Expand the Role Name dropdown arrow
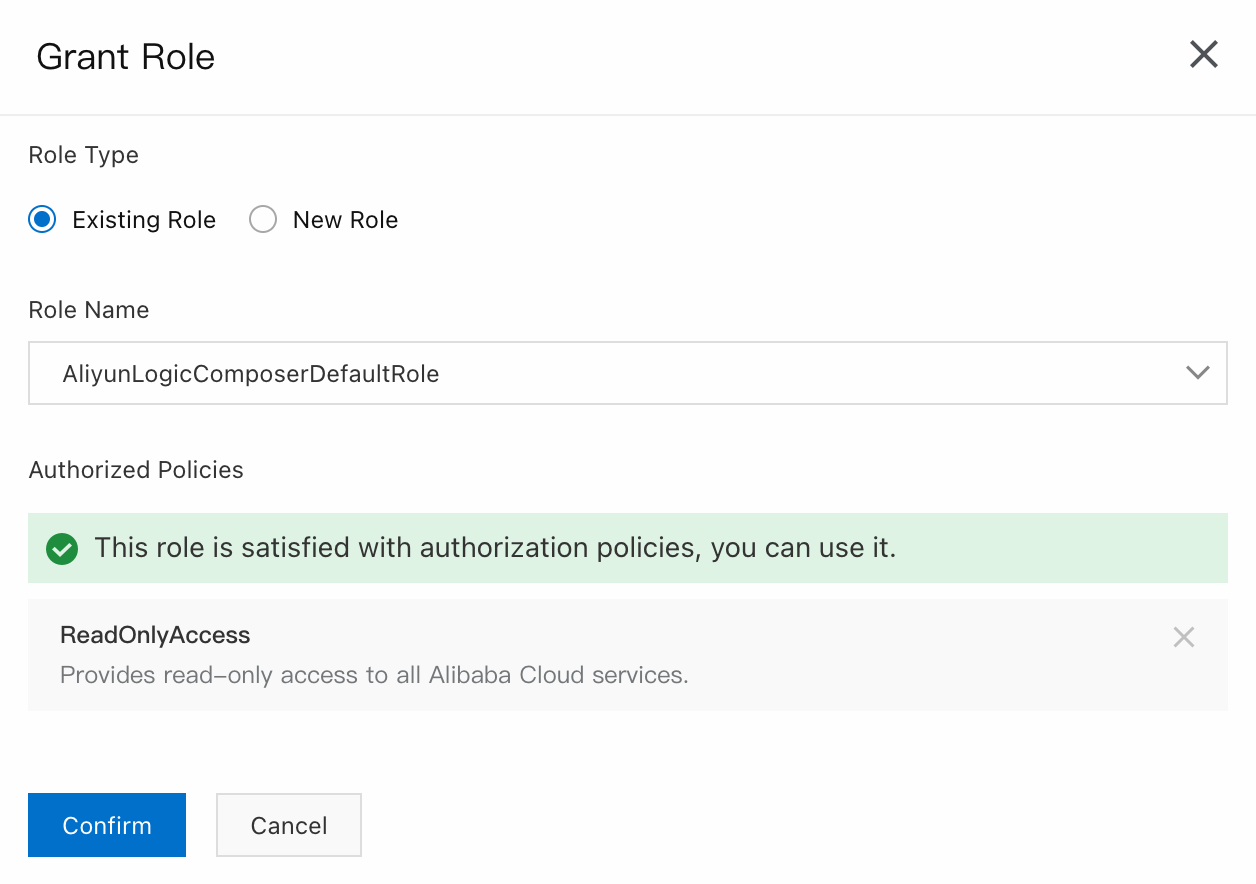This screenshot has width=1256, height=884. (x=1197, y=373)
